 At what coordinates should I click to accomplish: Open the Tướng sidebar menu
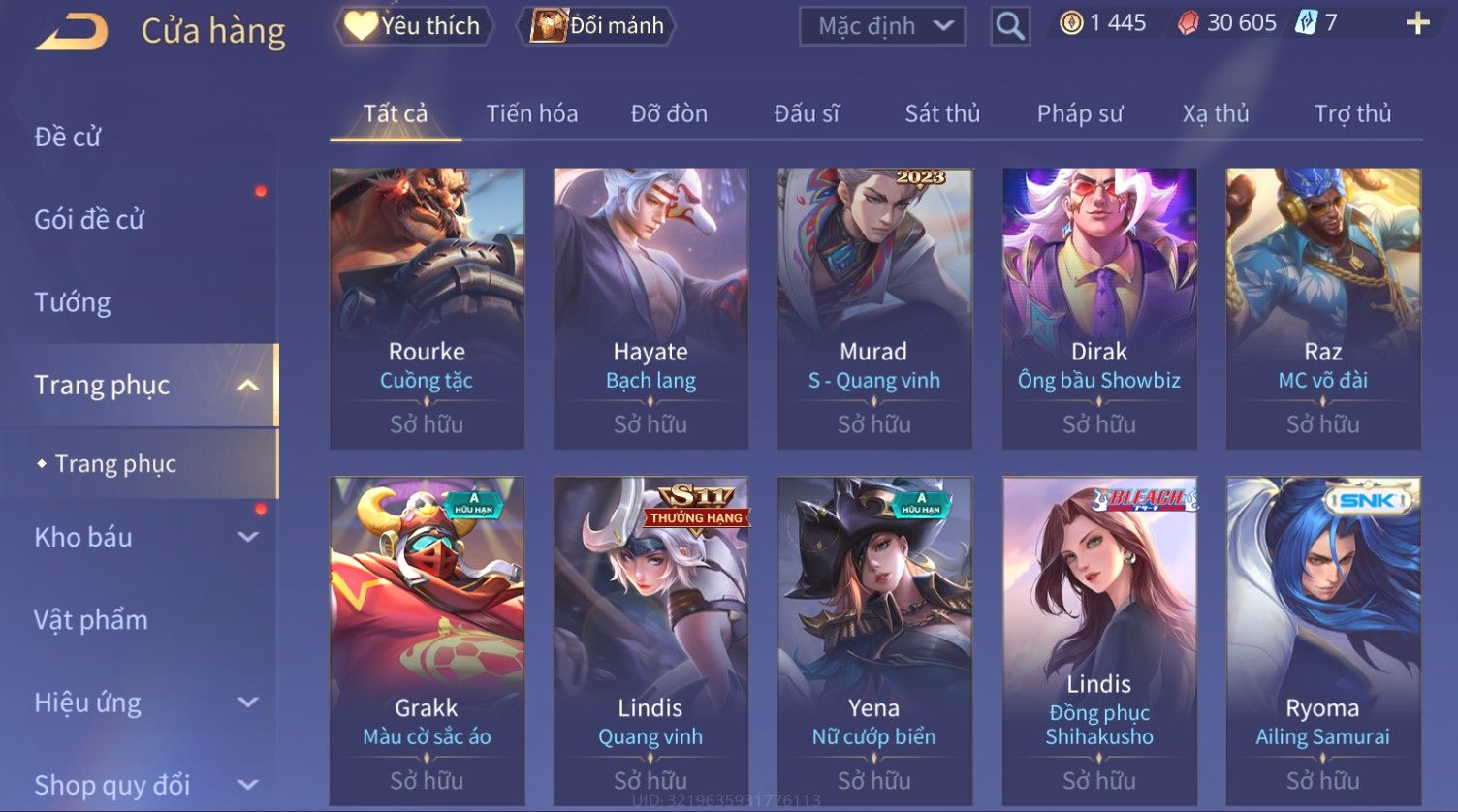click(73, 302)
